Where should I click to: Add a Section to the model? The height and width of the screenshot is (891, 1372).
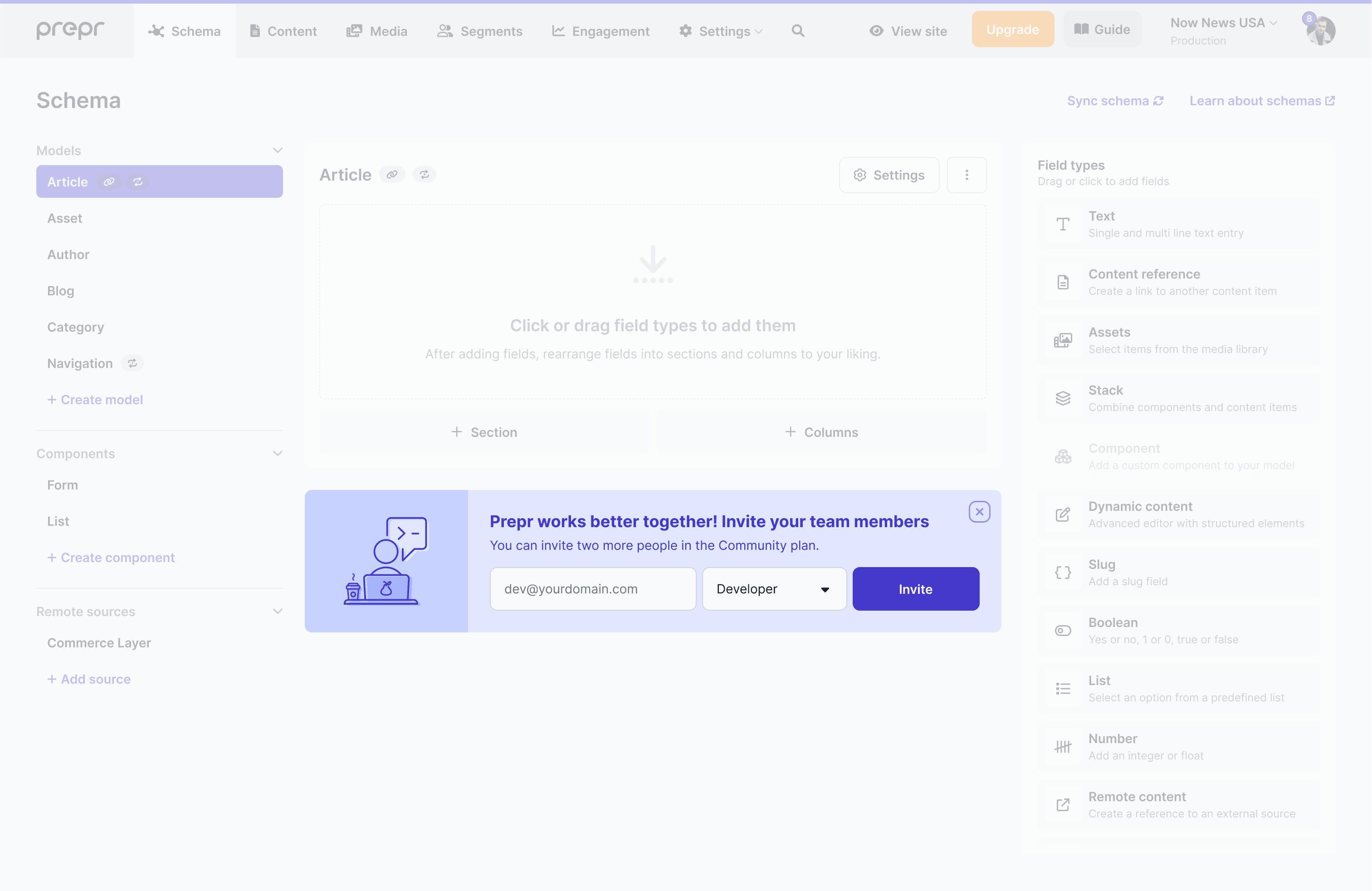point(484,432)
